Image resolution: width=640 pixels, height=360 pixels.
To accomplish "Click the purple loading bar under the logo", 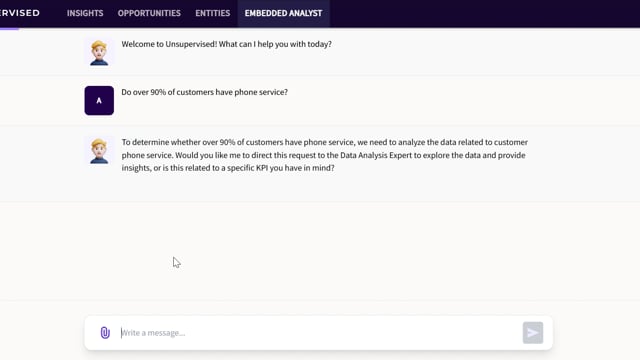I will (x=9, y=29).
